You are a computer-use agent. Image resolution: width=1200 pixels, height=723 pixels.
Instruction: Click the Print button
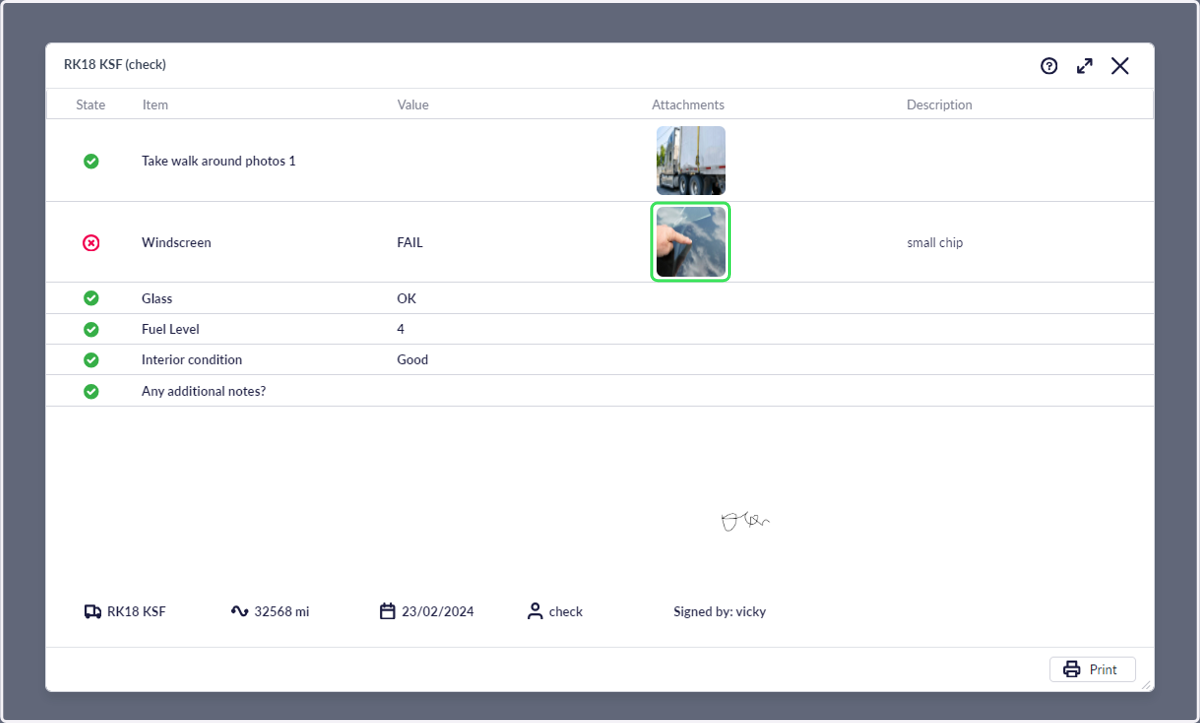(x=1092, y=669)
